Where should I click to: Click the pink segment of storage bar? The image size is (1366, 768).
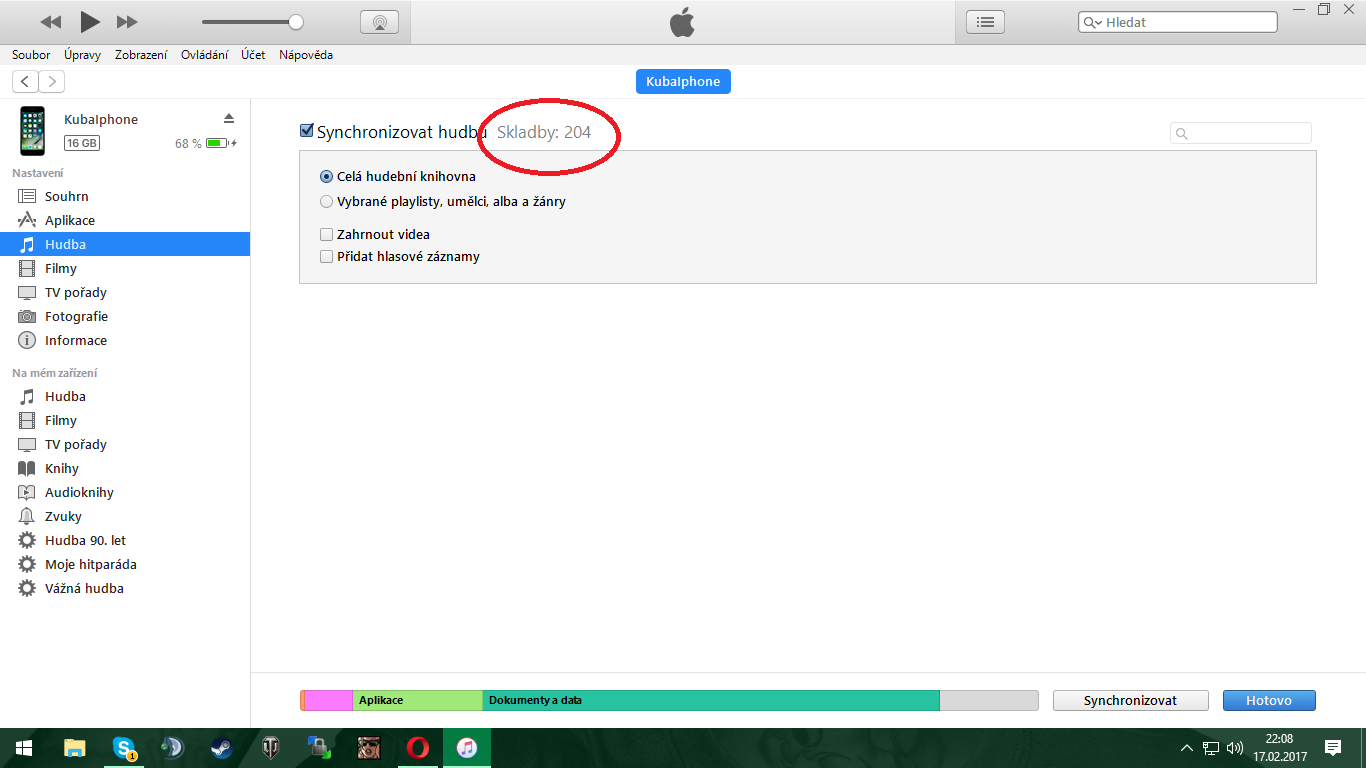point(329,700)
